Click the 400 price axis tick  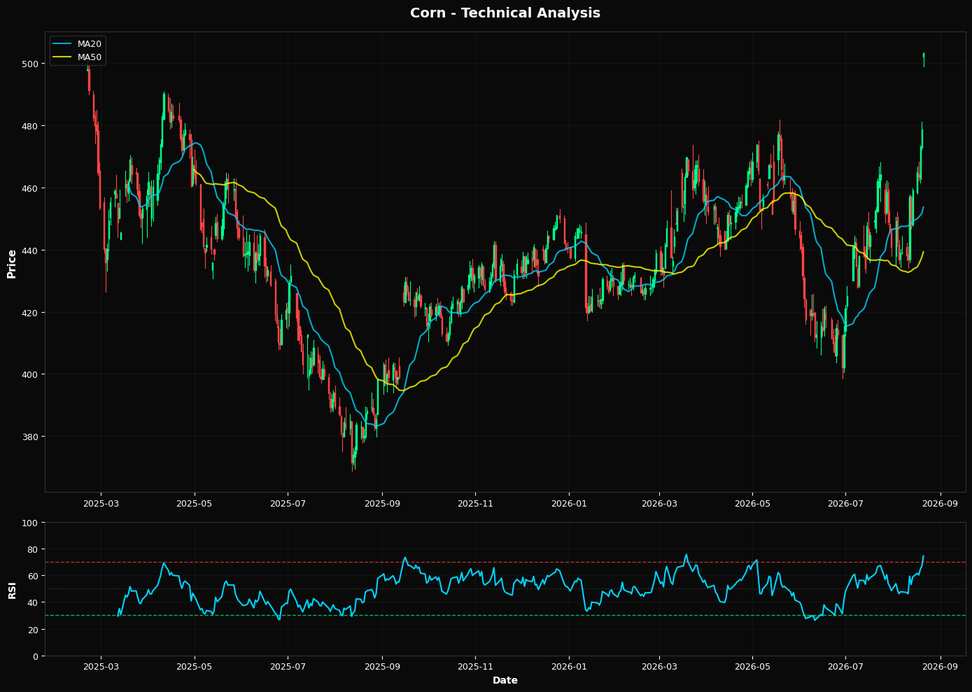30,375
